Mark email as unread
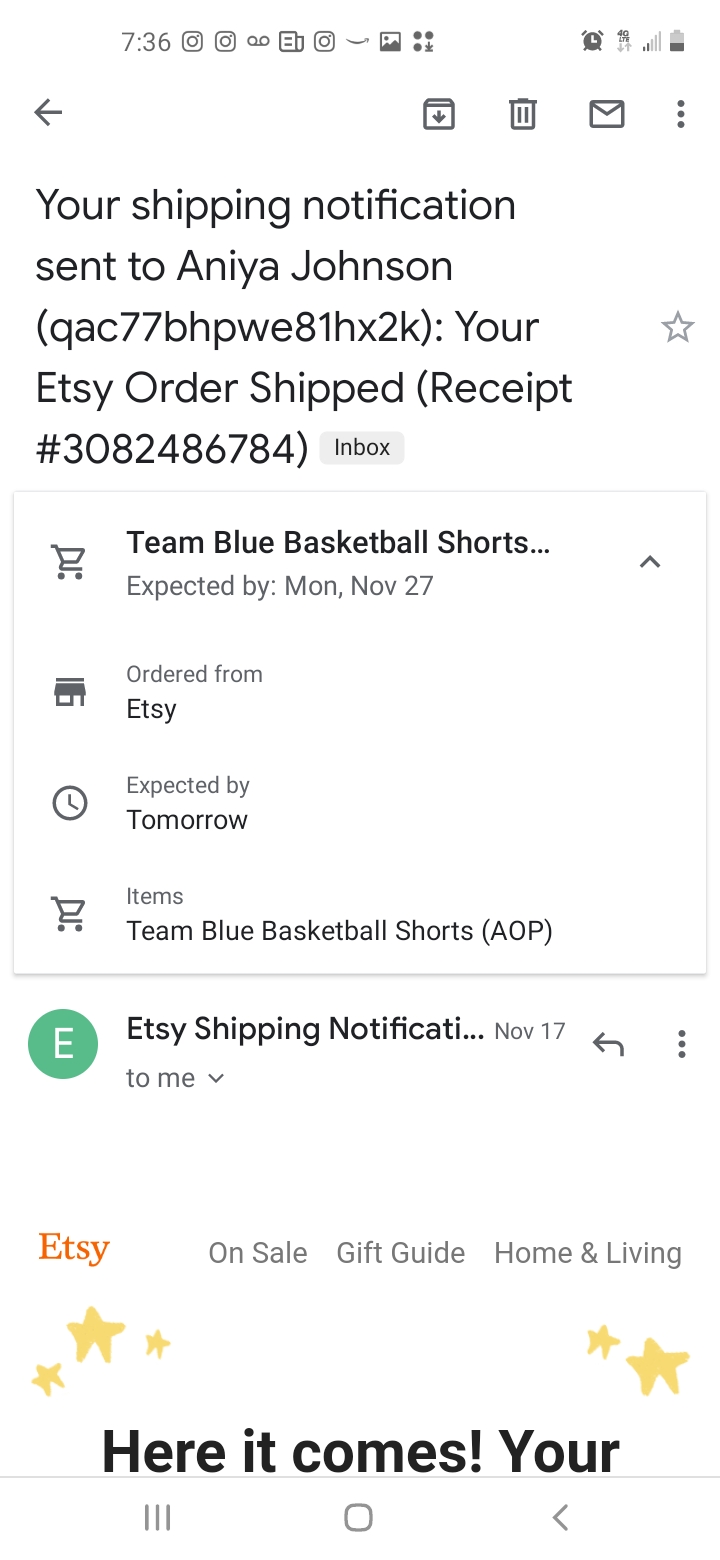720x1560 pixels. (x=606, y=114)
